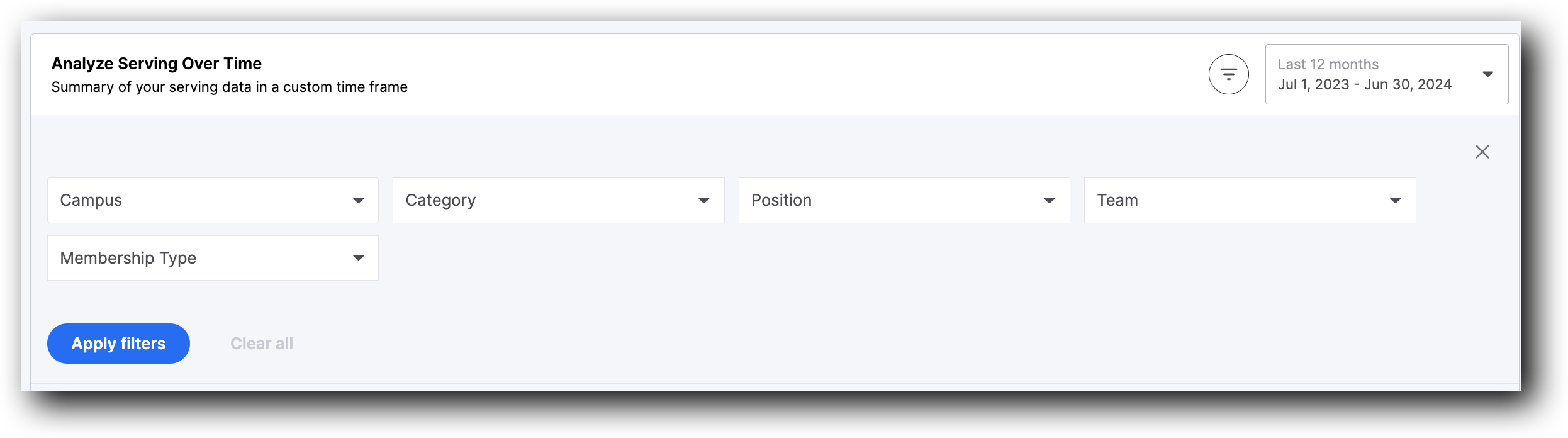The image size is (1568, 438).
Task: Select the Analyze Serving Over Time heading
Action: pos(157,63)
